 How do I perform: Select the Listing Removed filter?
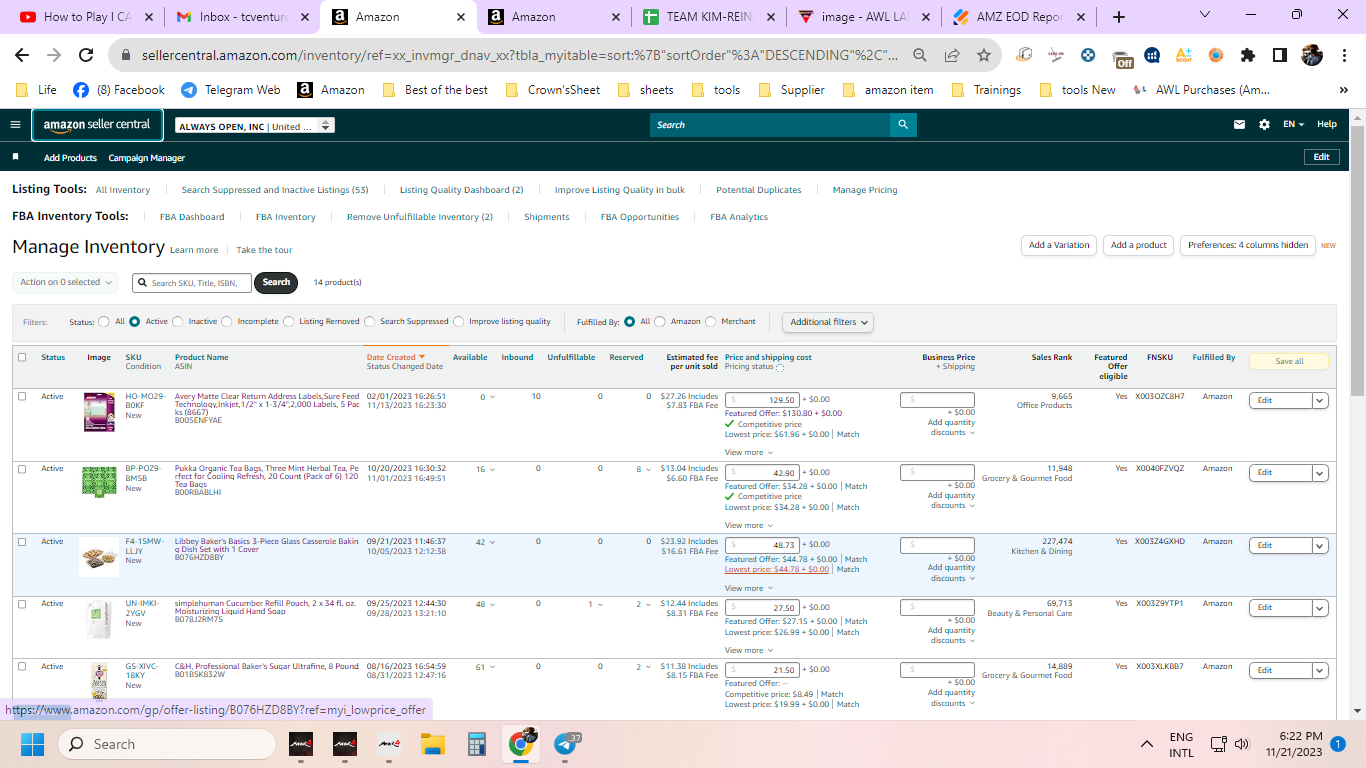(289, 322)
